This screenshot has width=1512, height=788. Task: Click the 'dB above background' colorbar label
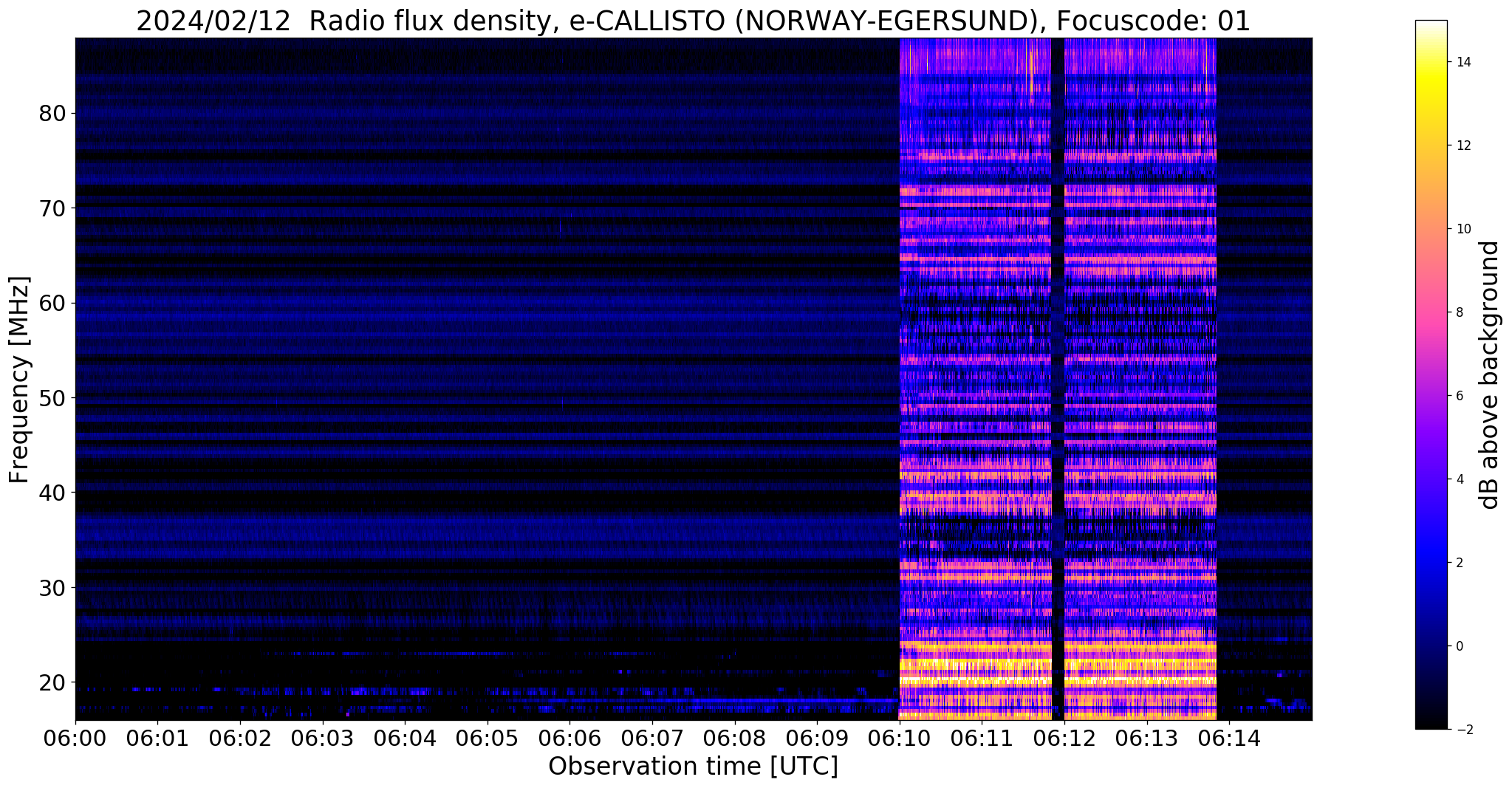(1490, 374)
